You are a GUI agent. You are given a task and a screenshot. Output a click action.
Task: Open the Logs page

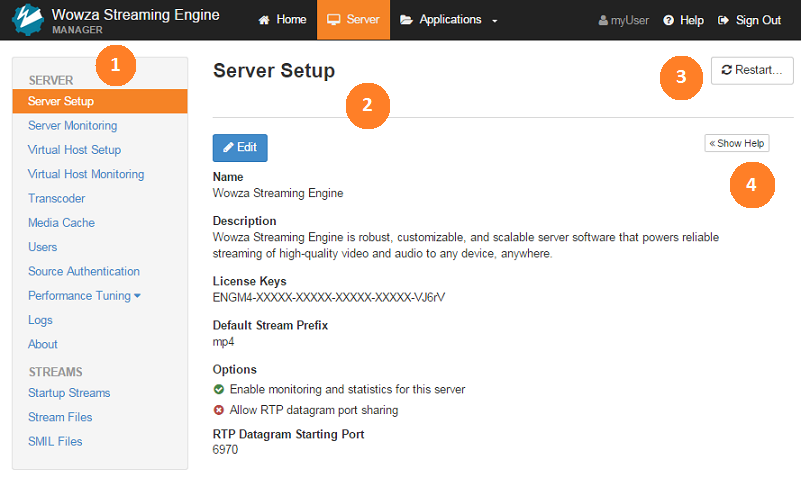(x=40, y=320)
